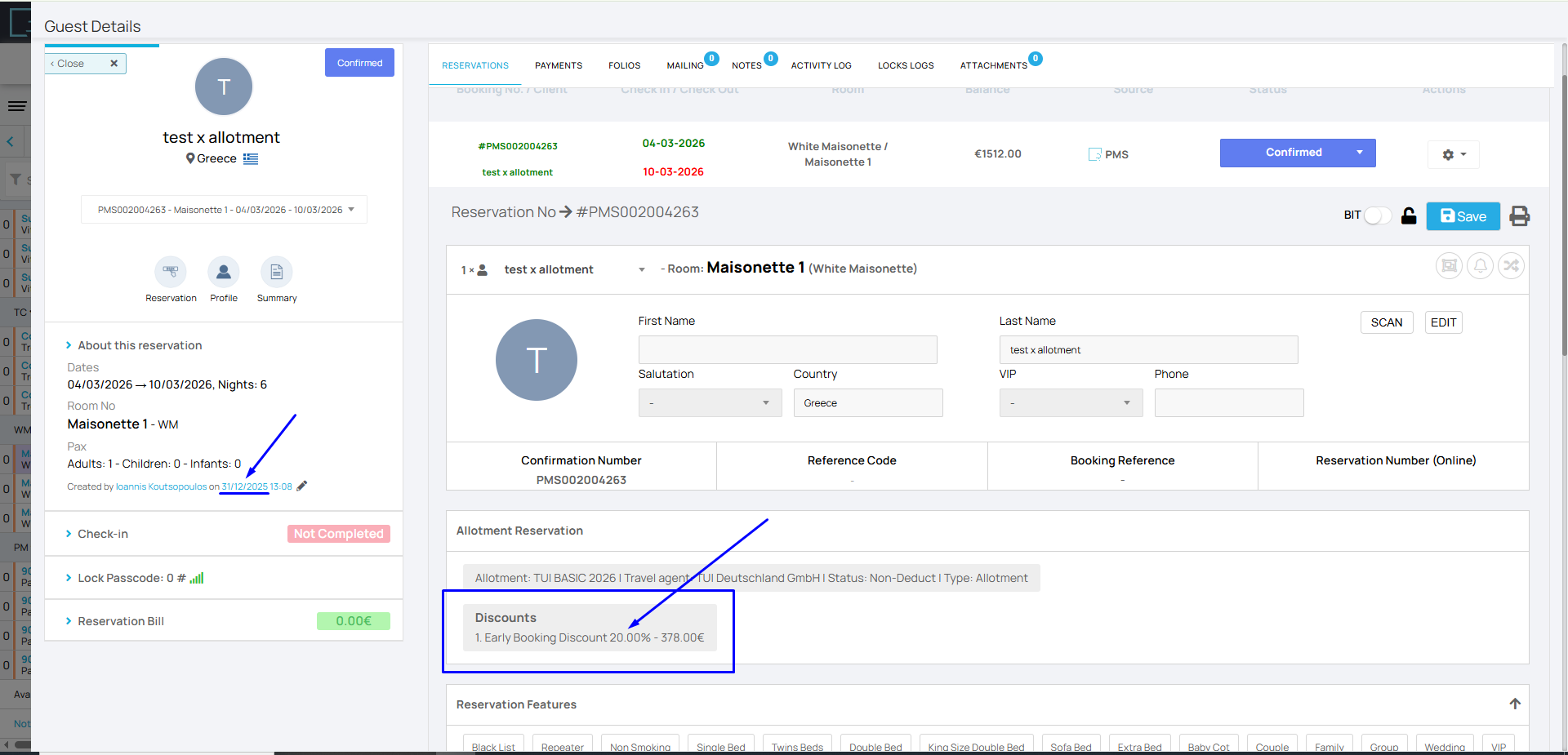The height and width of the screenshot is (755, 1568).
Task: Click the Reservation icon in guest panel
Action: coord(171,273)
